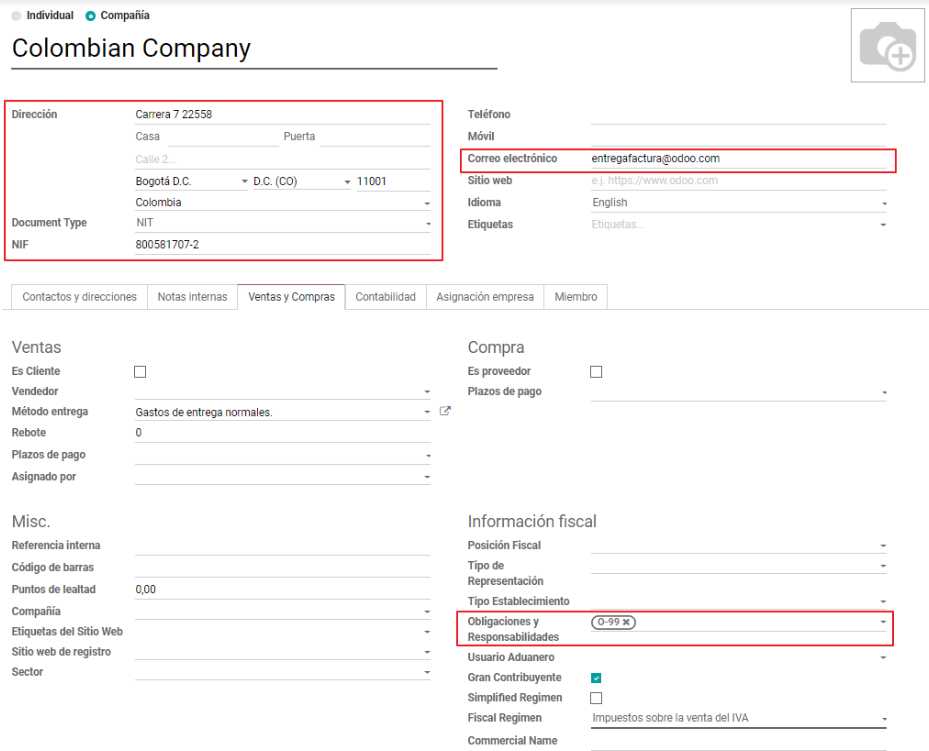Expand the Vendedor dropdown arrow
This screenshot has height=751, width=929.
(427, 392)
